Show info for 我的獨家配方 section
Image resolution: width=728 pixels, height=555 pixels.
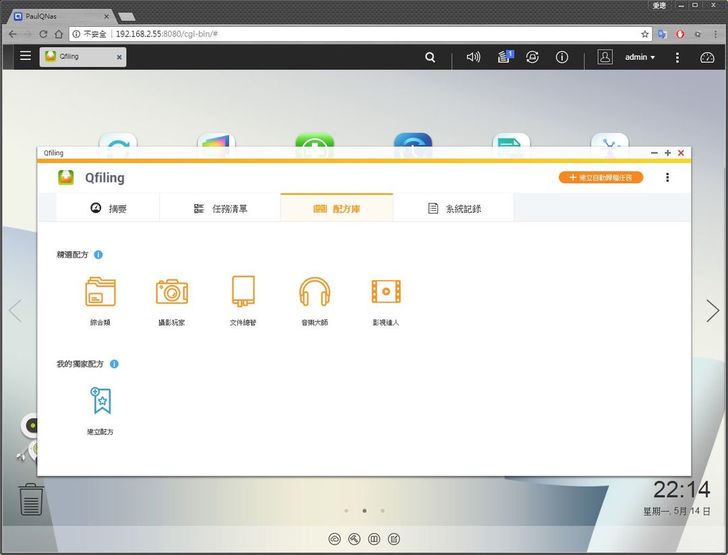114,364
